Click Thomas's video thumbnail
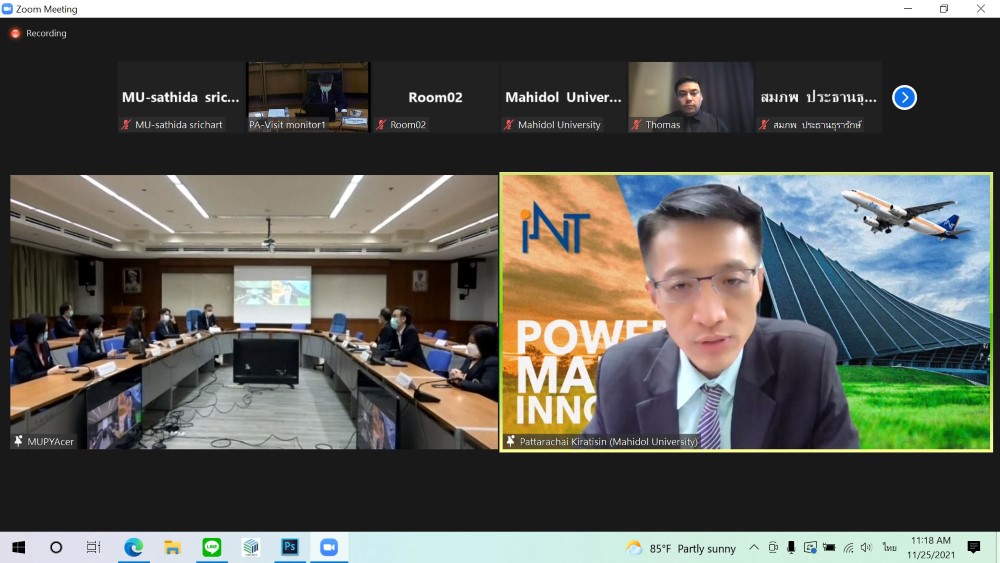Screen dimensions: 1000x563 tap(691, 96)
